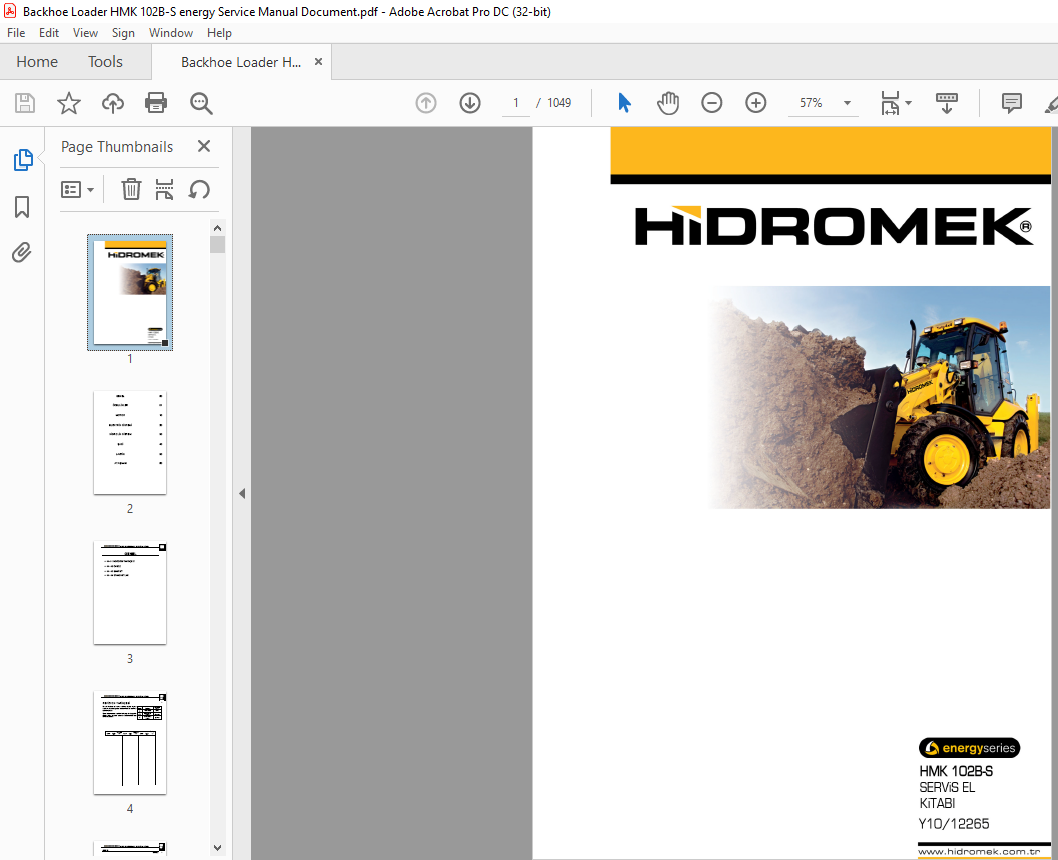Click the thumbnails scrollbar up arrow

[x=217, y=228]
